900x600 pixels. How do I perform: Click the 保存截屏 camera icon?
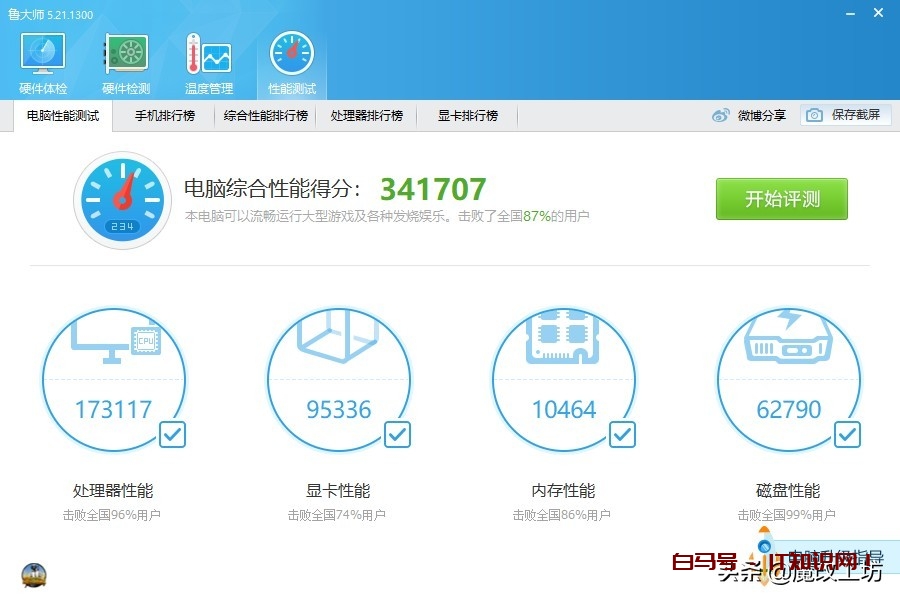[815, 116]
